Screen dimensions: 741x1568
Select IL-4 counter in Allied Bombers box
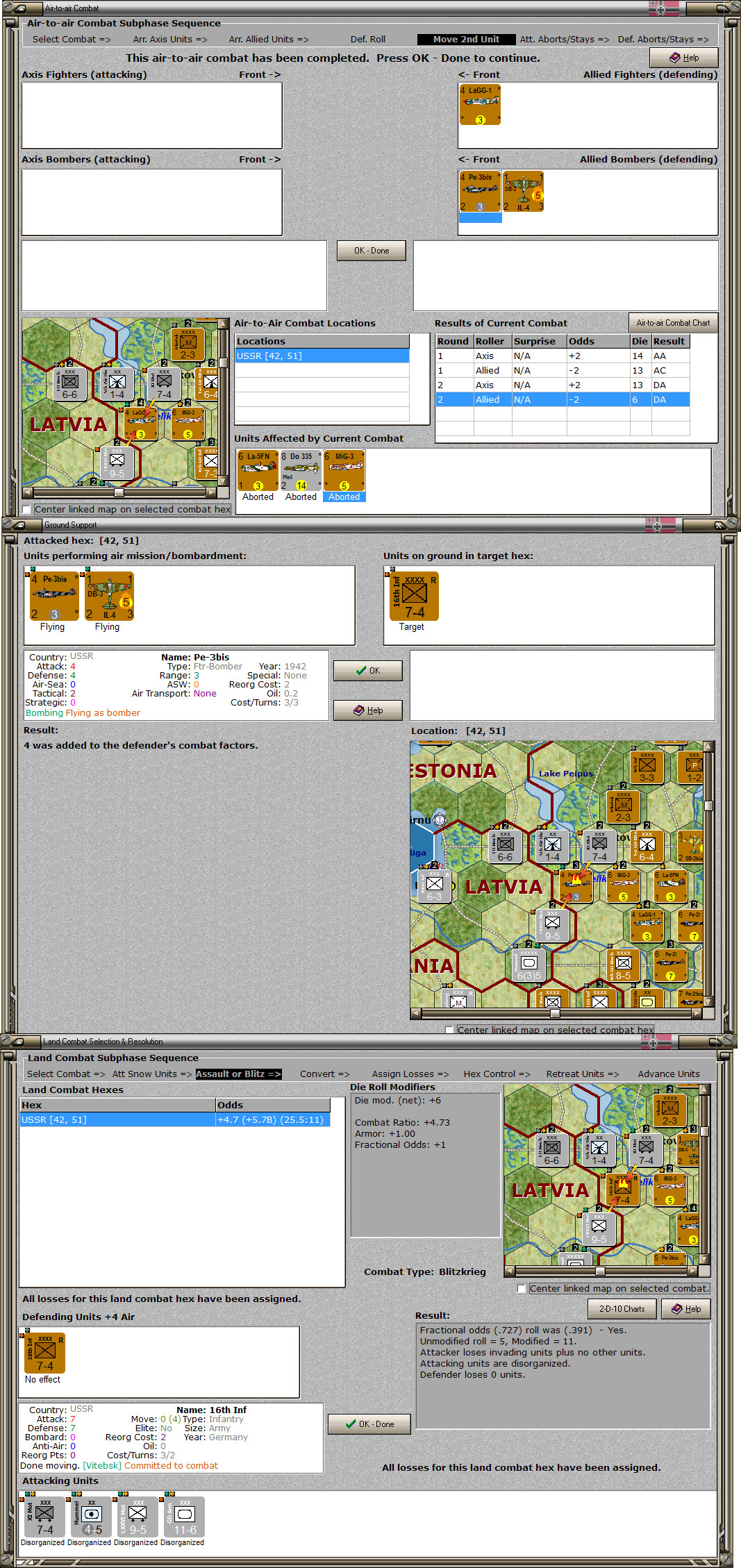(x=524, y=192)
